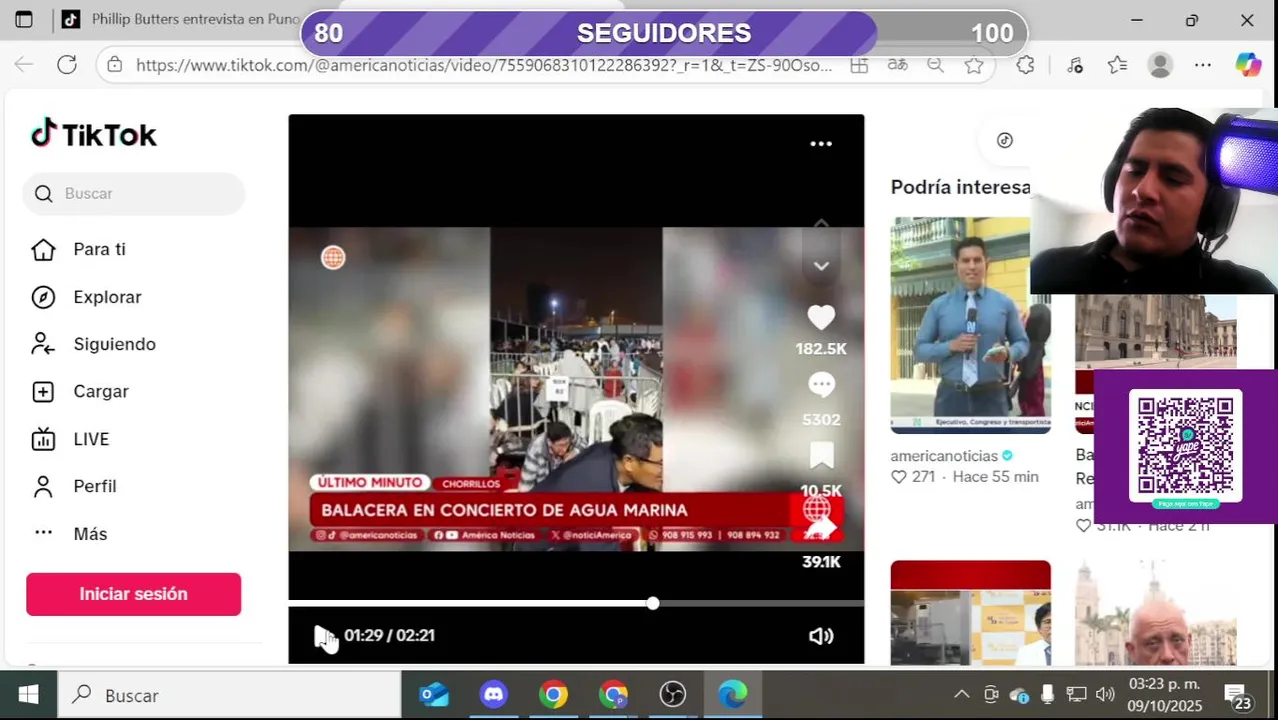Go to the next video with down chevron
Screen dimensions: 1278x720
[x=821, y=266]
